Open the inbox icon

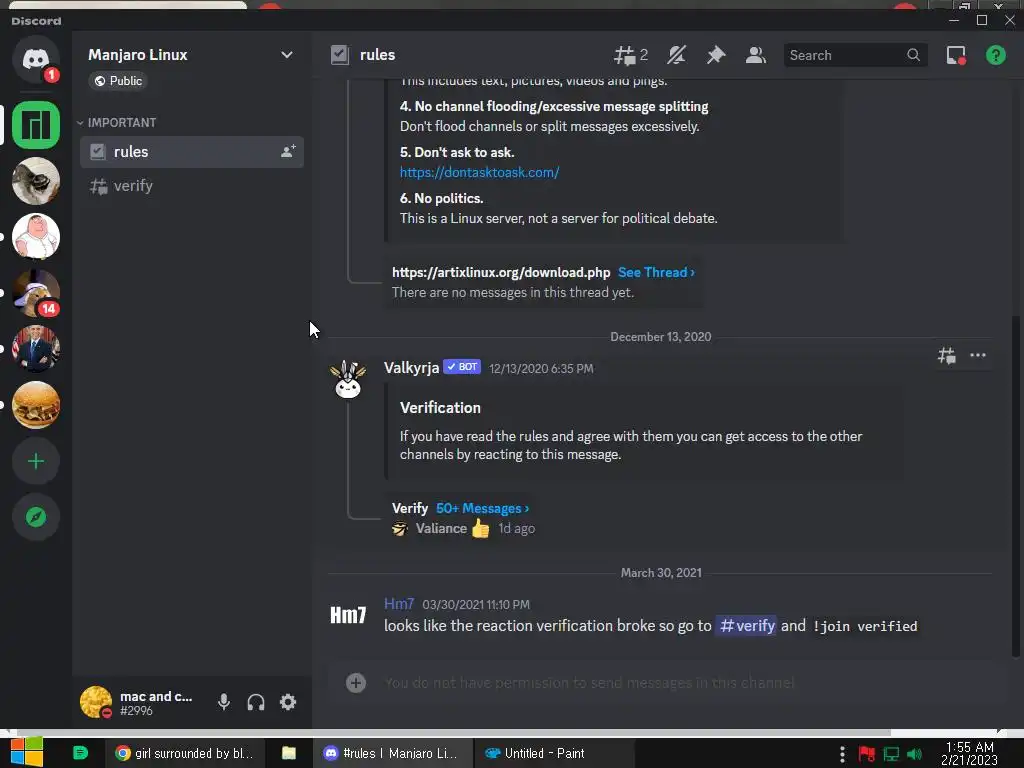tap(956, 56)
